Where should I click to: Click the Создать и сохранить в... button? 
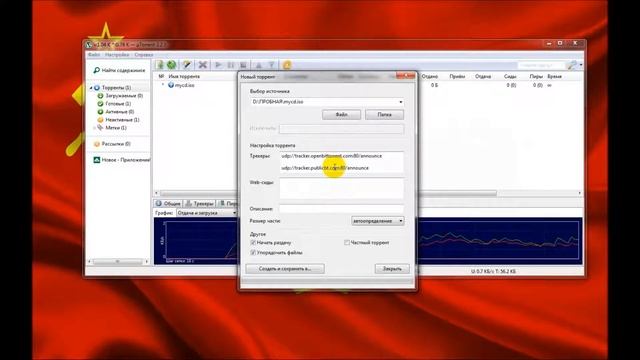tap(285, 269)
